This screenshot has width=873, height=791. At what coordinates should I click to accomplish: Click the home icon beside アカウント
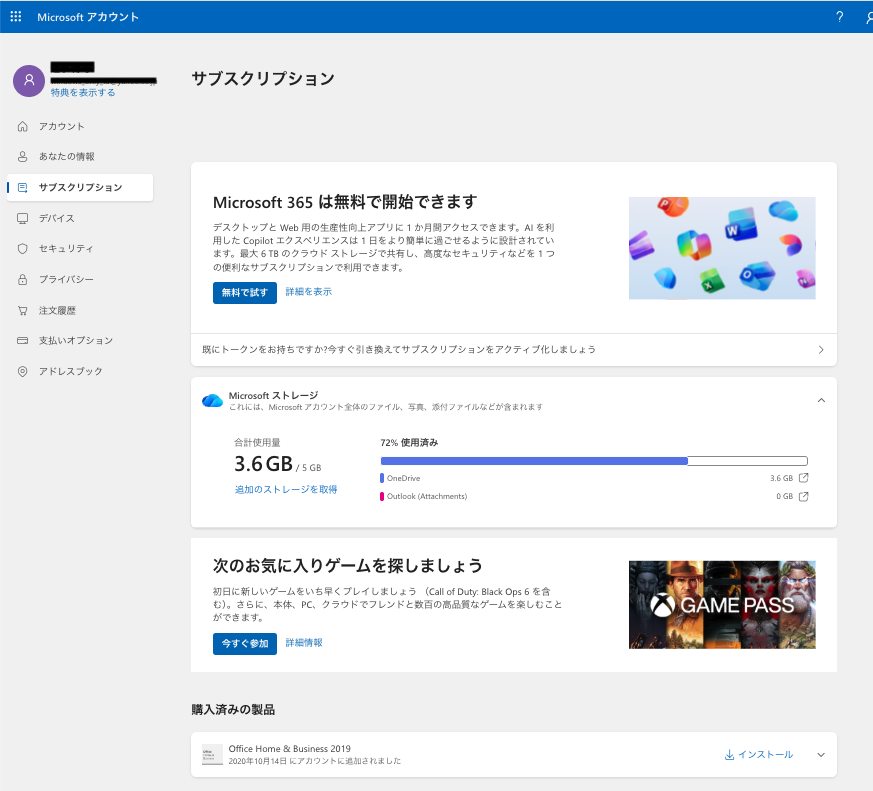[22, 126]
